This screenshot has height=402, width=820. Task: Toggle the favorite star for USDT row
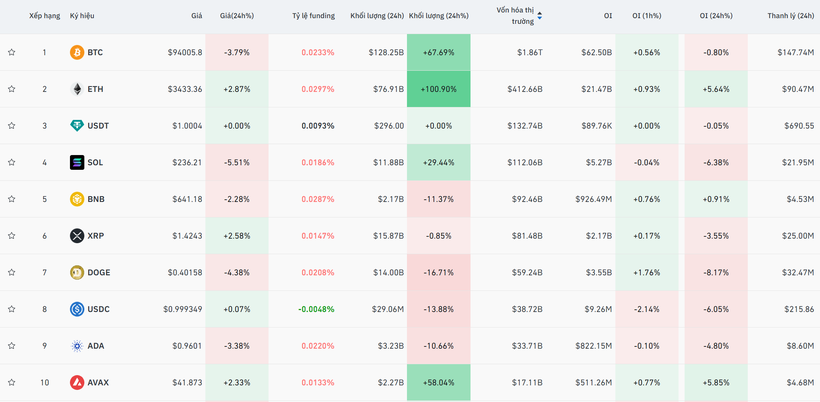pos(12,126)
